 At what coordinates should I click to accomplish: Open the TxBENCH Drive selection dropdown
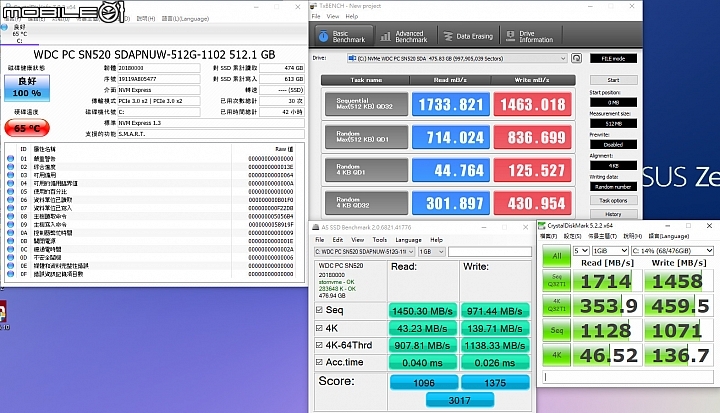click(457, 58)
